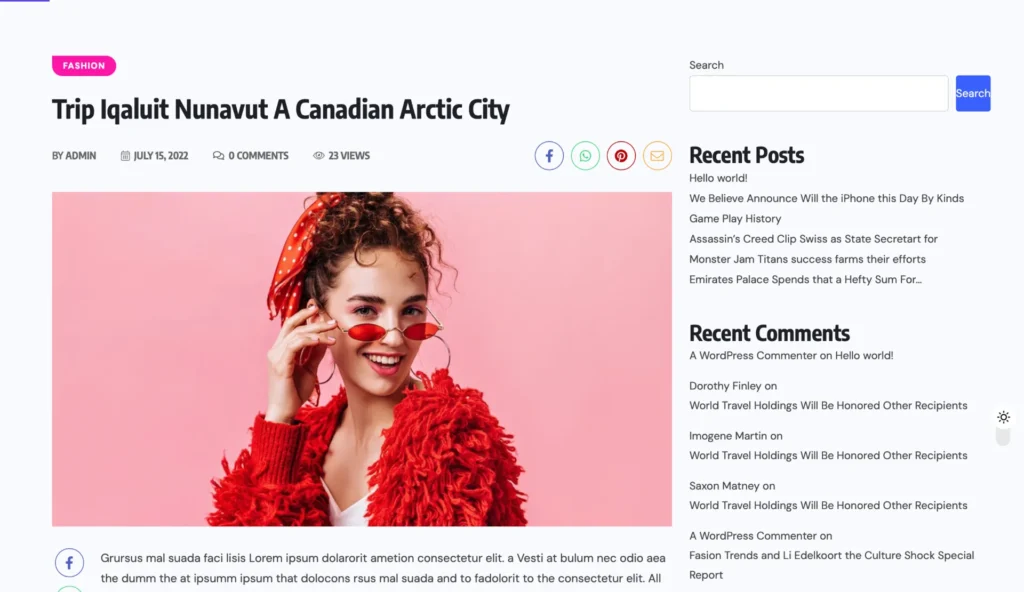Open the Hello world! recent post
Screen dimensions: 1024x592
coord(718,178)
